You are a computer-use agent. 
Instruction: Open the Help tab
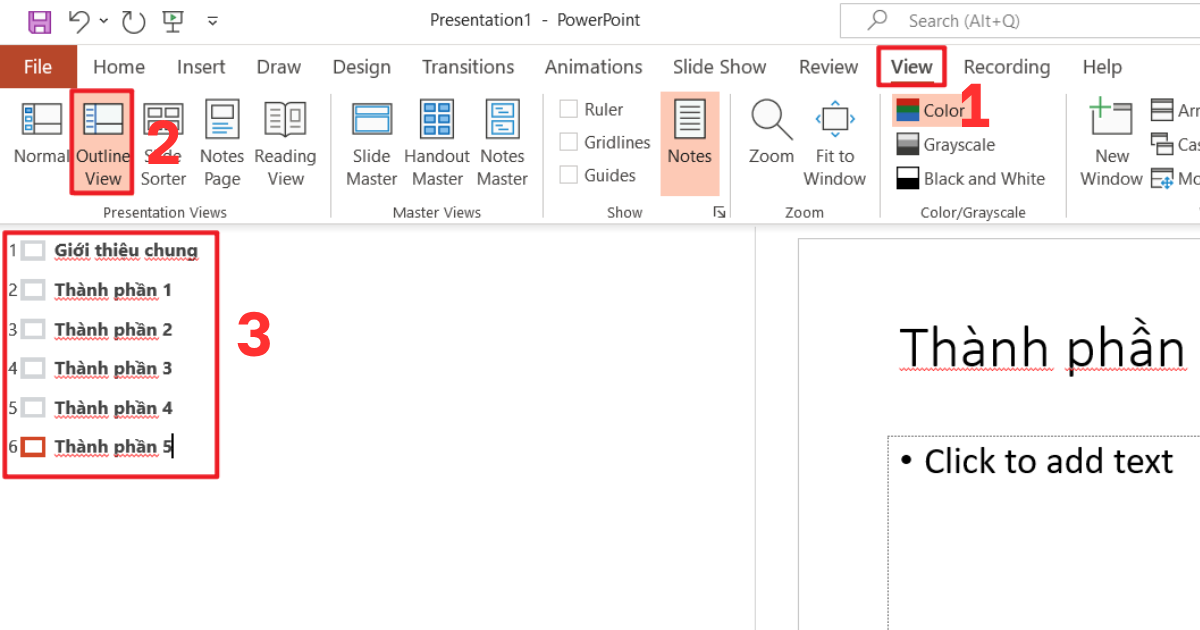[1101, 67]
